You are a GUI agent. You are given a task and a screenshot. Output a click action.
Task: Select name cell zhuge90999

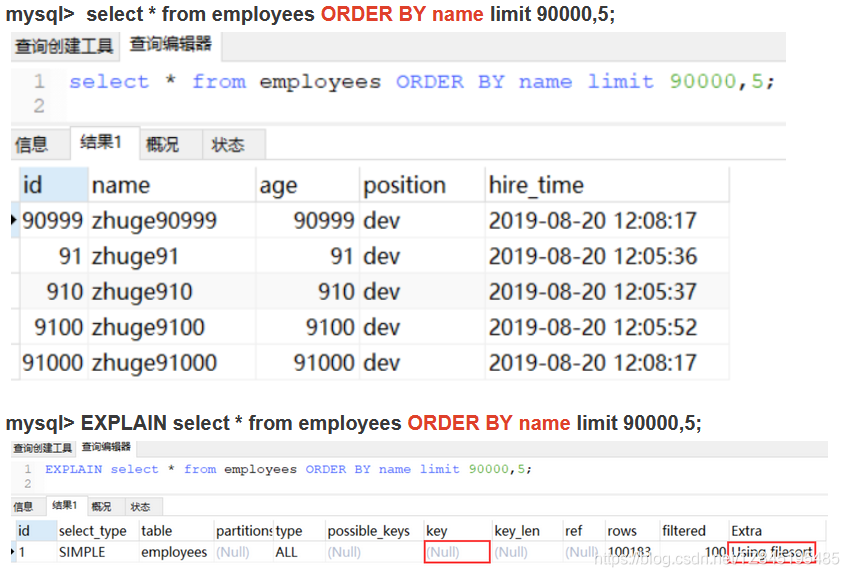[172, 221]
